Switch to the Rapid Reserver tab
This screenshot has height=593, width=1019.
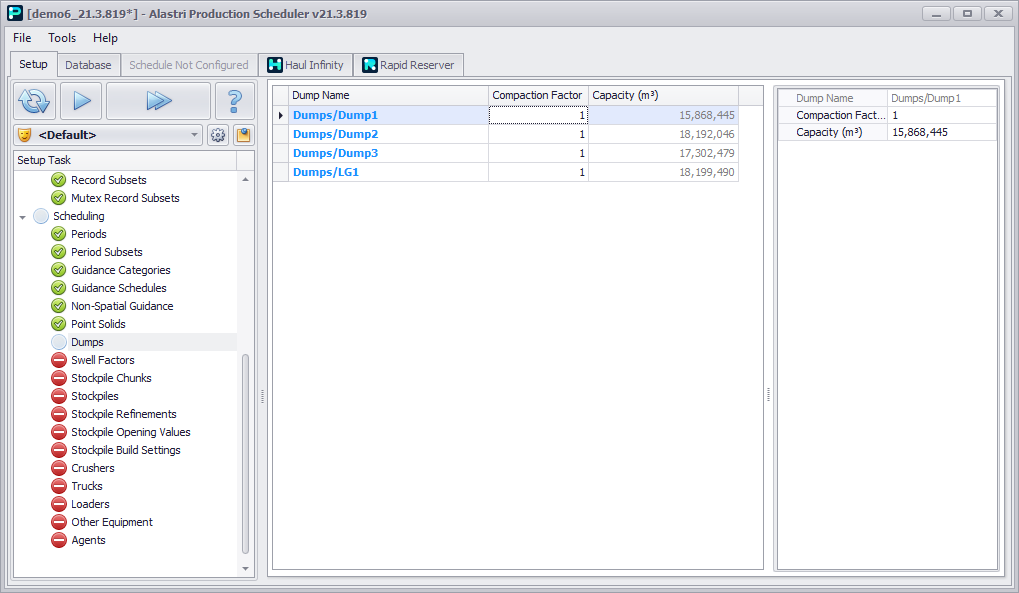click(x=407, y=65)
